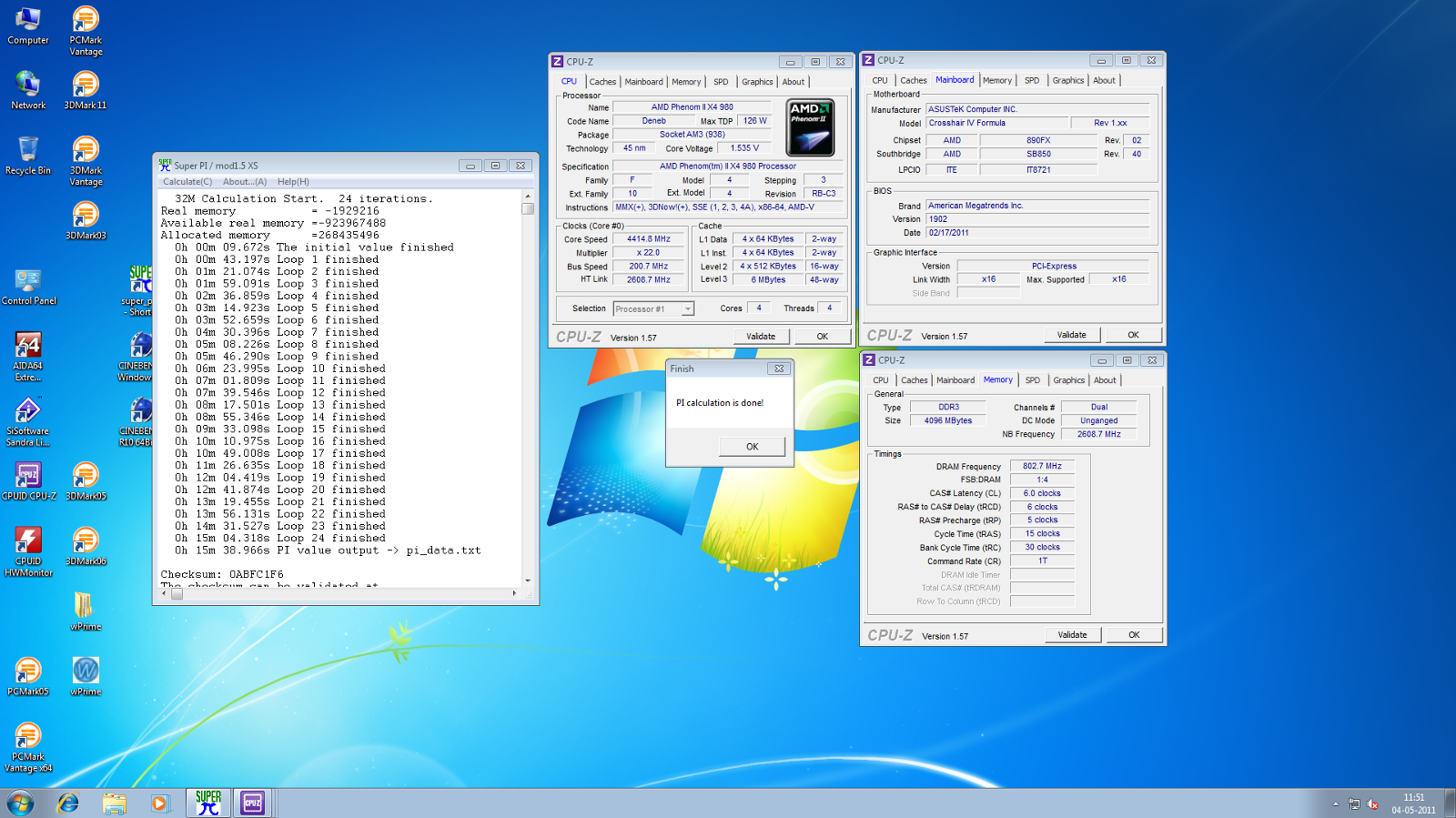Viewport: 1456px width, 818px height.
Task: Open CINEBENCH Windows shortcut
Action: point(136,357)
